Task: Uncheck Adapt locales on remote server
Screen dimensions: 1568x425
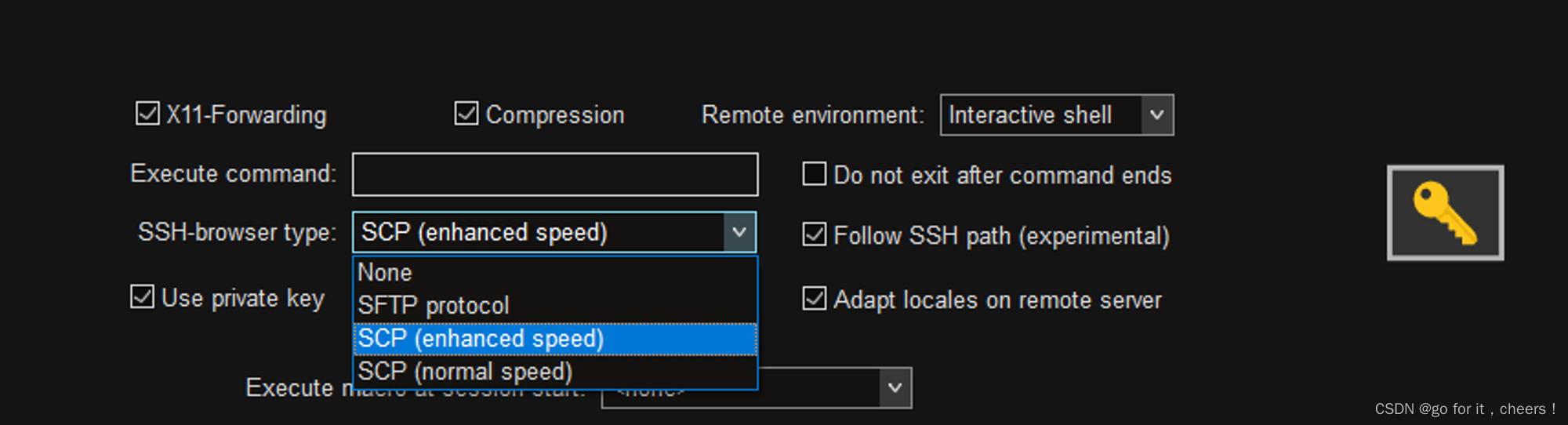Action: coord(815,299)
